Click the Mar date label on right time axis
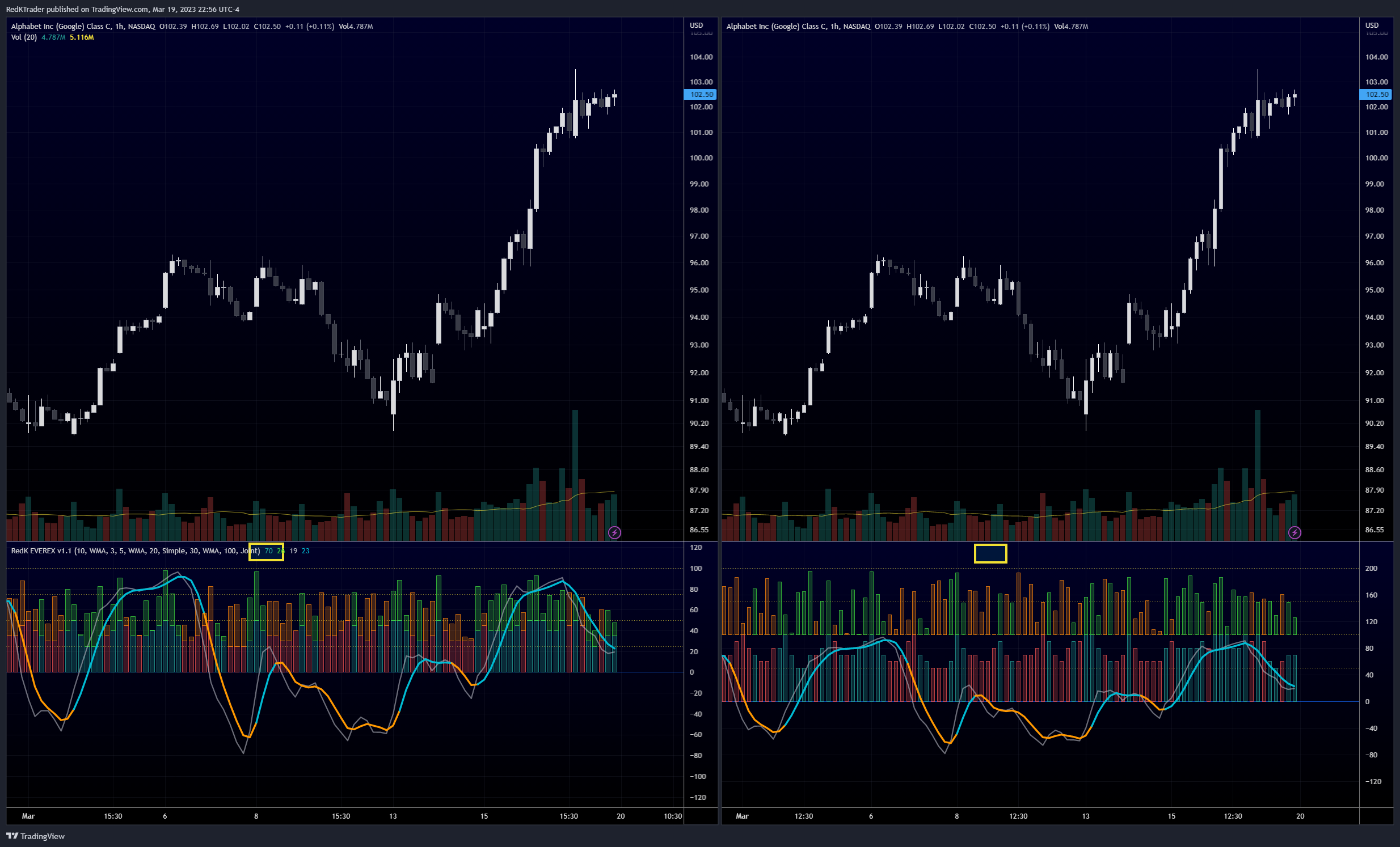The image size is (1400, 847). (742, 816)
